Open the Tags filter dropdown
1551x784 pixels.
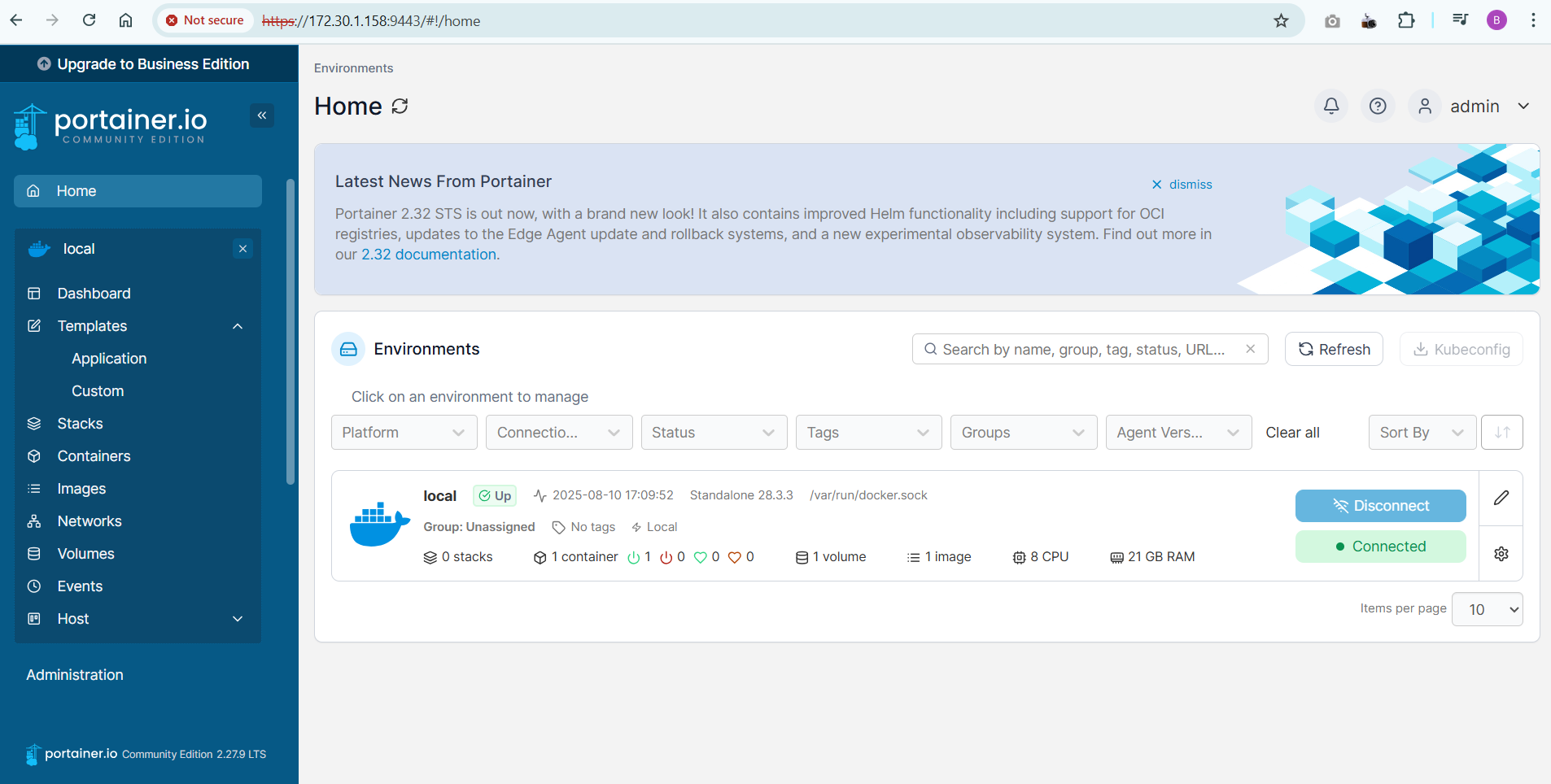click(868, 433)
